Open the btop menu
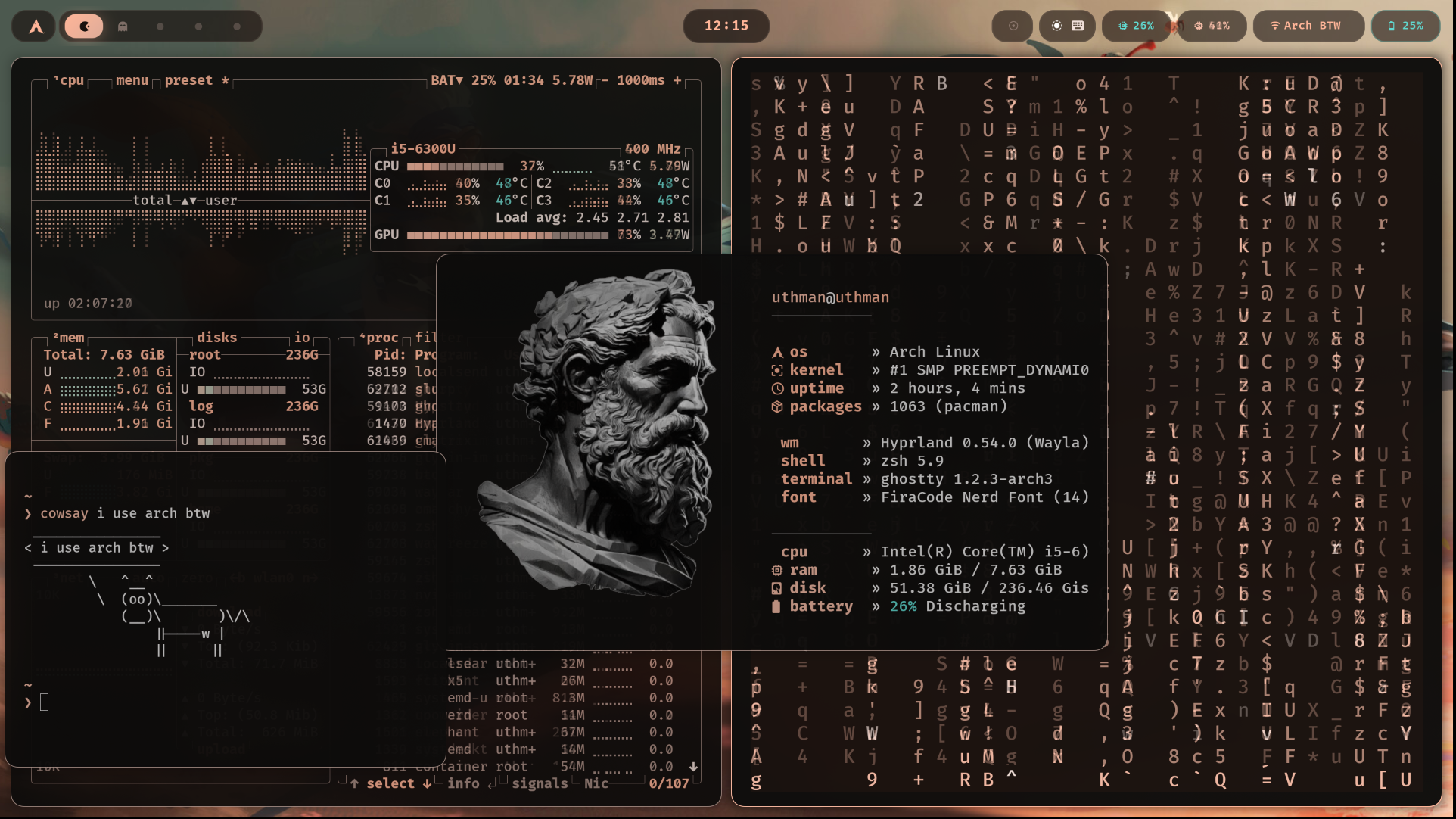 [132, 80]
